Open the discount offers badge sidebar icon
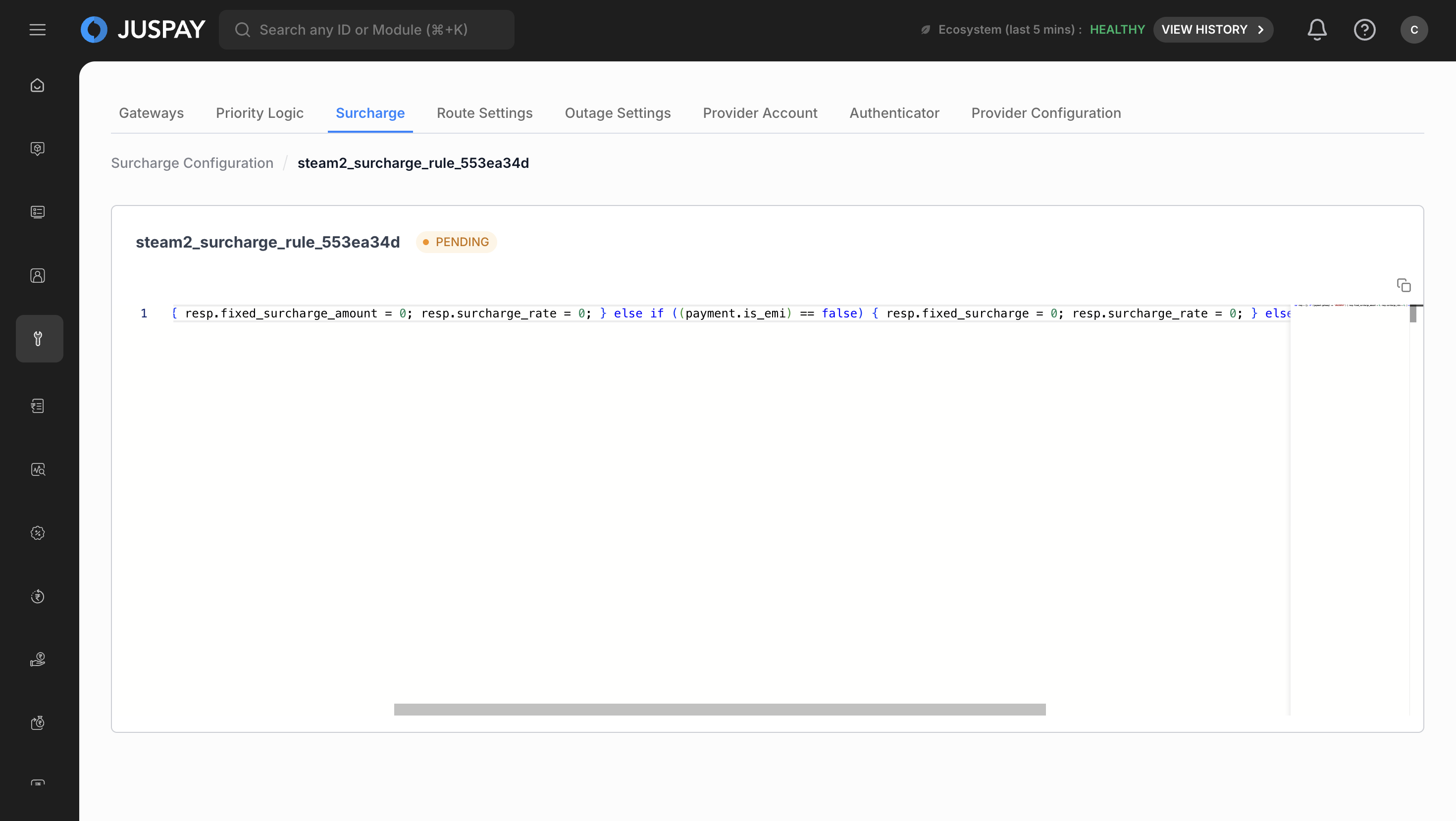Image resolution: width=1456 pixels, height=821 pixels. (37, 533)
